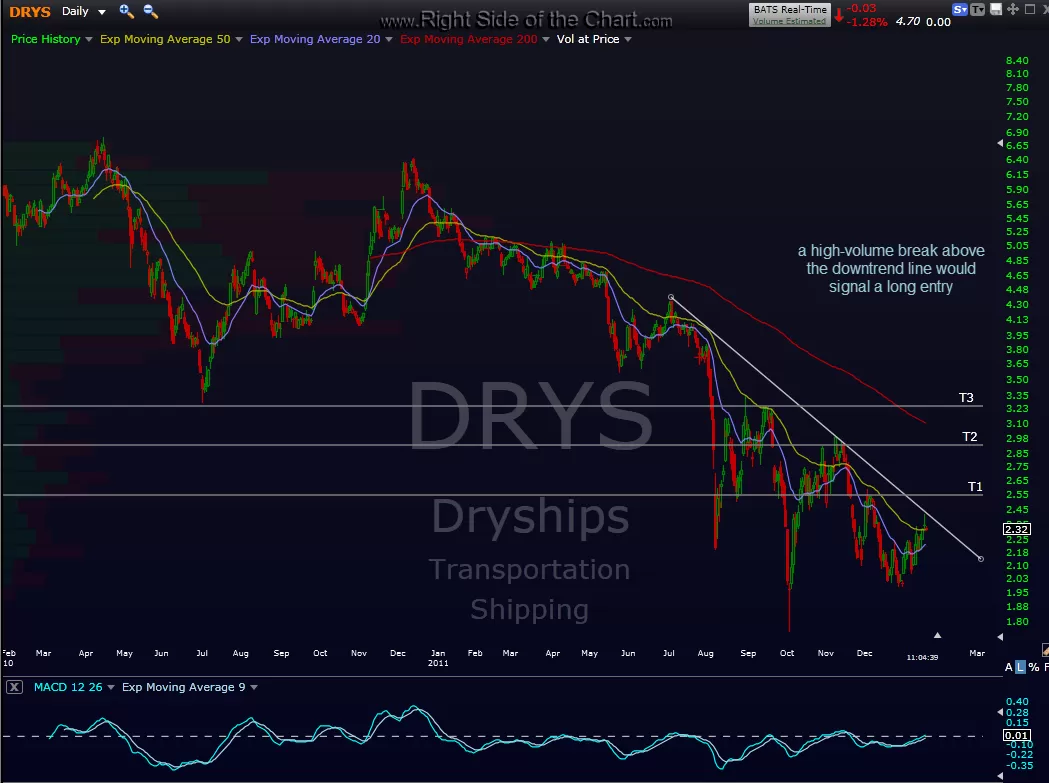Select the trendline's upper endpoint handle near July
Image resolution: width=1049 pixels, height=783 pixels.
(671, 297)
